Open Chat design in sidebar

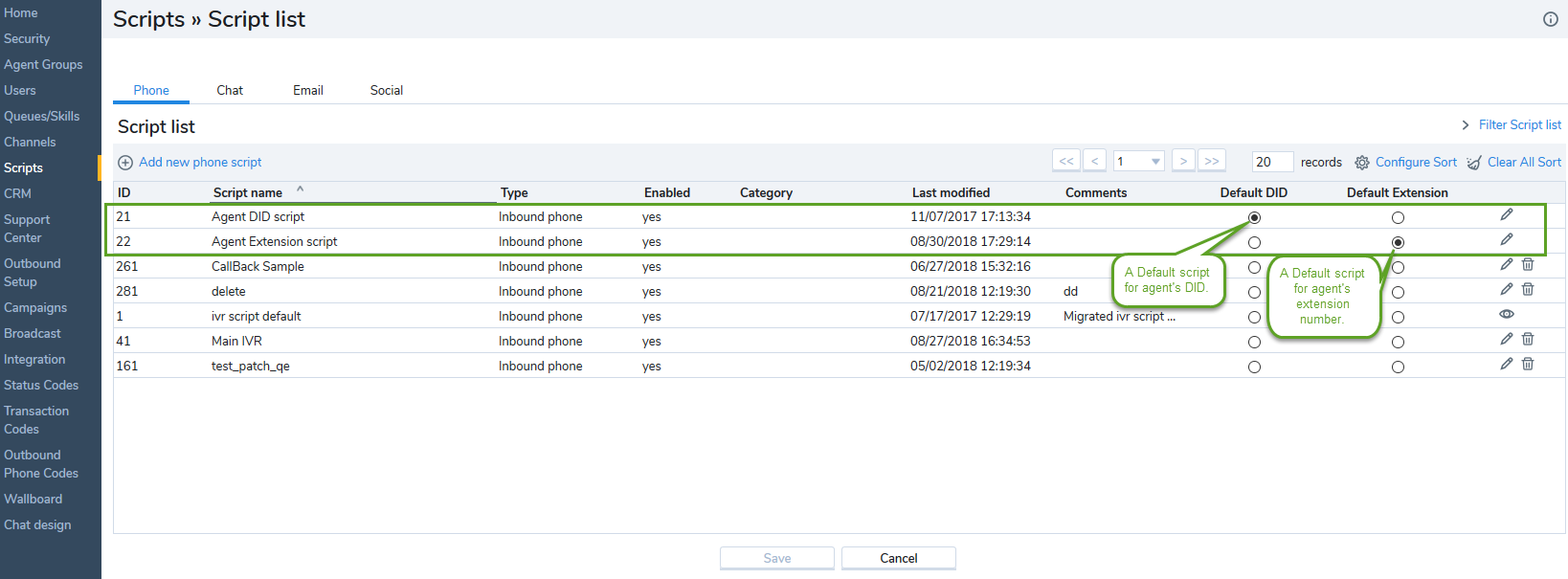click(x=37, y=524)
